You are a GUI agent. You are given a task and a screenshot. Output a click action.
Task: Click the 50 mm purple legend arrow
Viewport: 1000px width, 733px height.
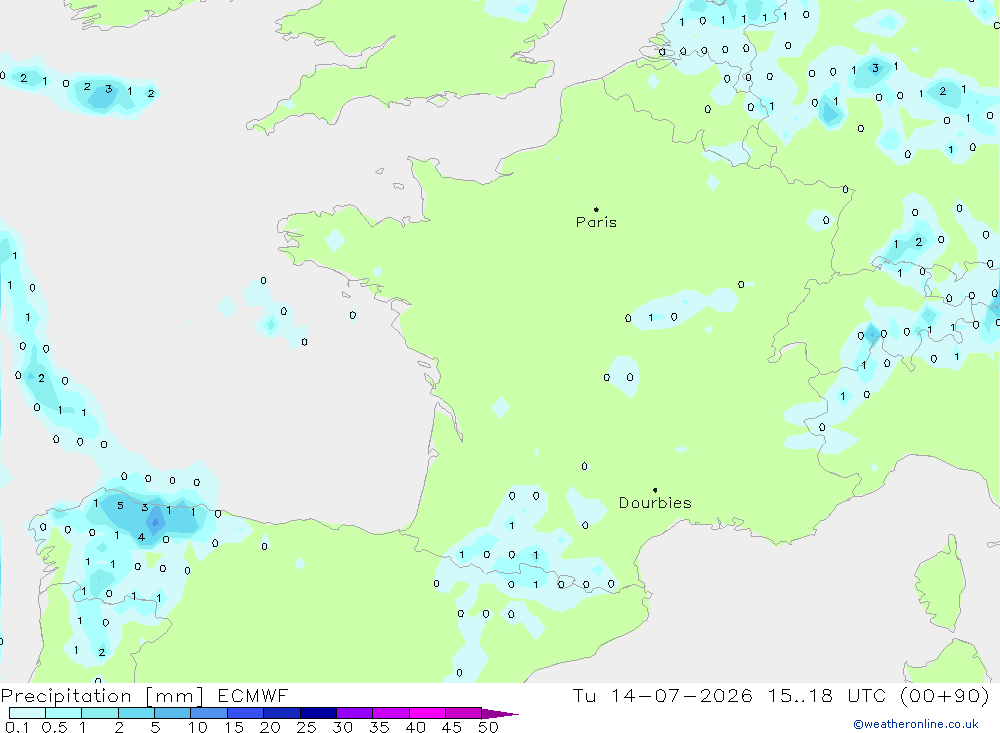click(500, 713)
